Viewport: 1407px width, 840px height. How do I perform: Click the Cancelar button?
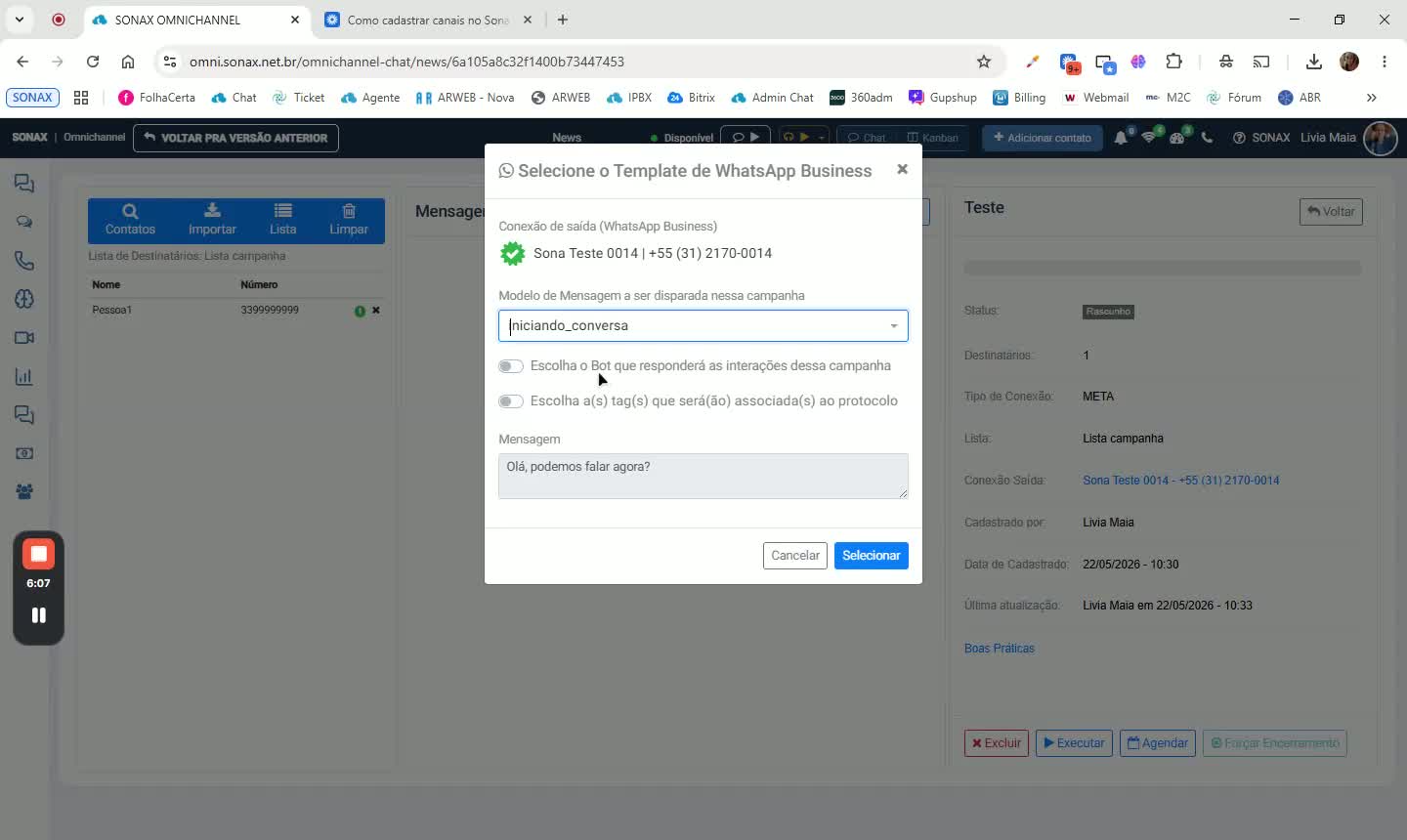pyautogui.click(x=794, y=556)
